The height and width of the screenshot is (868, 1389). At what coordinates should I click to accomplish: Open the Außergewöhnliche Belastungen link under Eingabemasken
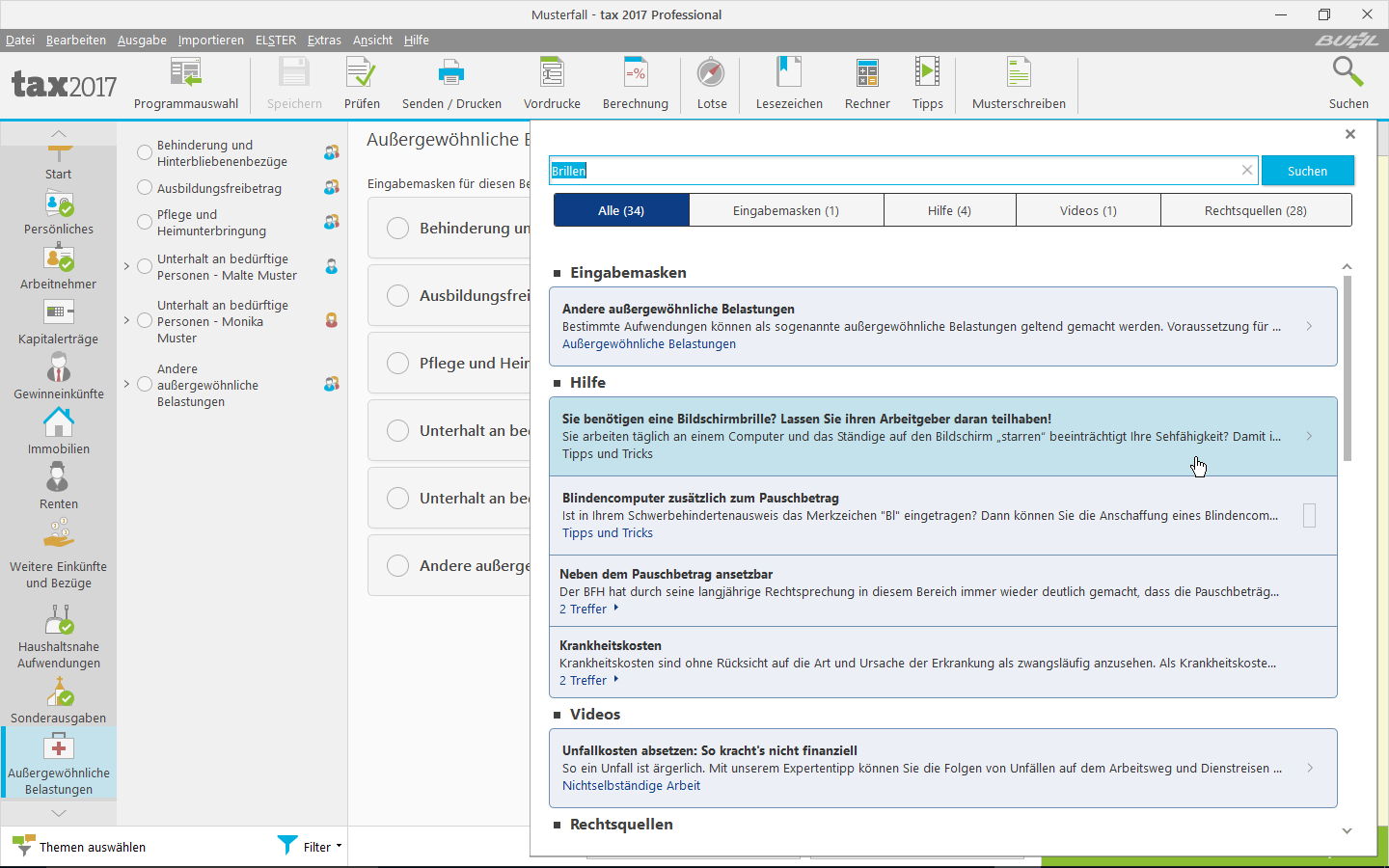tap(648, 344)
